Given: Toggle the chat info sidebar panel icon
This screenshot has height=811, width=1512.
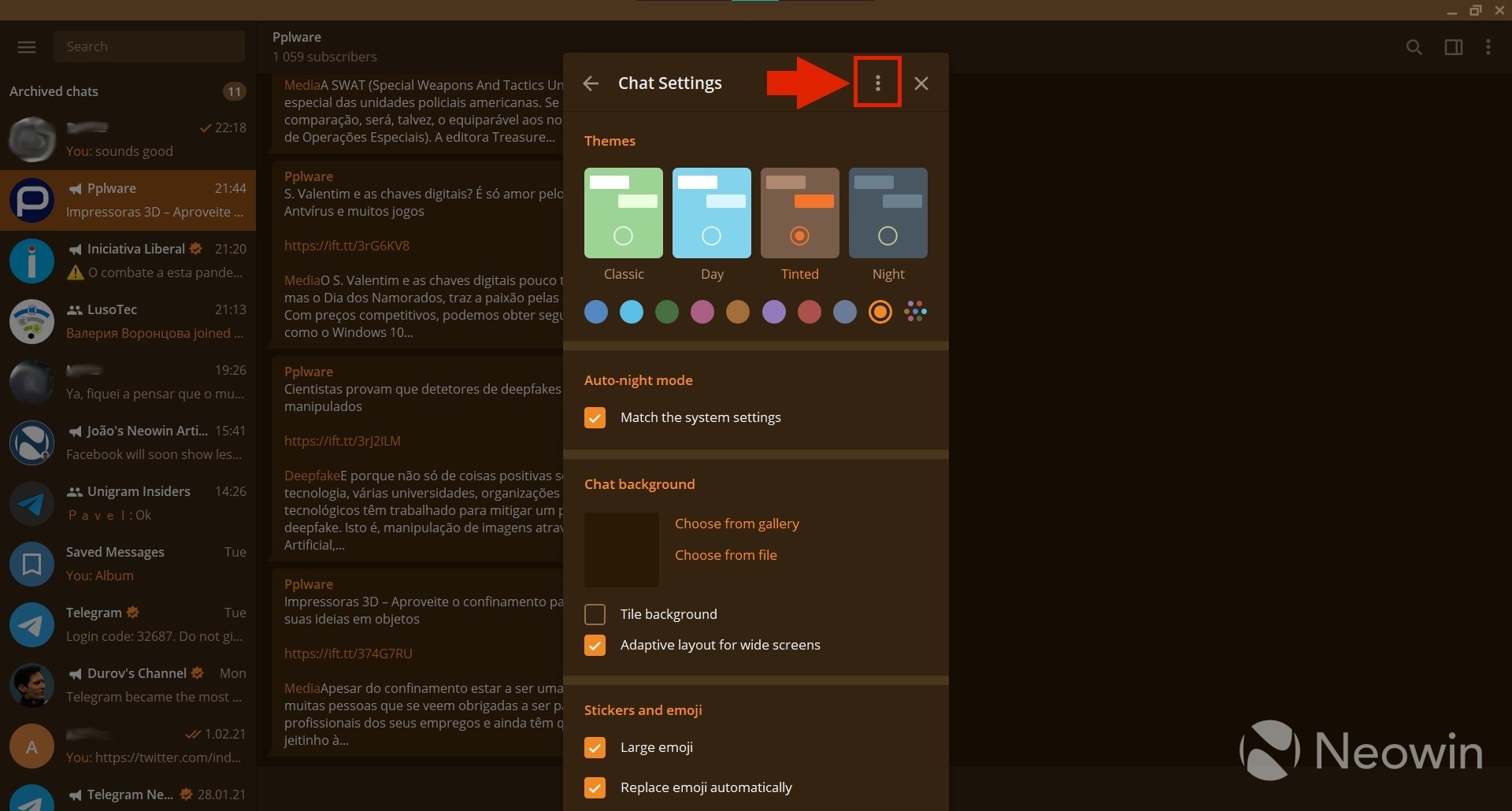Looking at the screenshot, I should click(x=1453, y=46).
